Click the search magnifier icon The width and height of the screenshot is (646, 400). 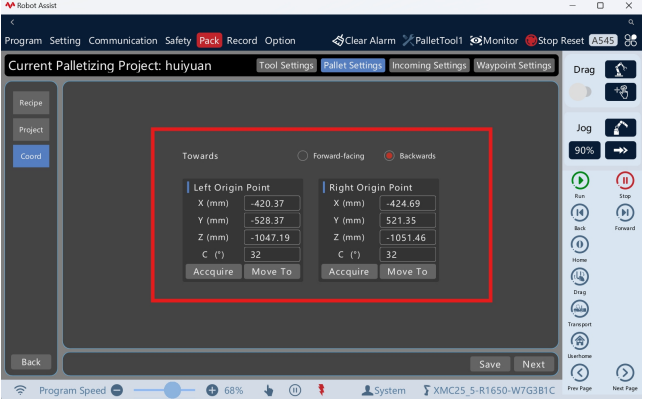tap(631, 22)
